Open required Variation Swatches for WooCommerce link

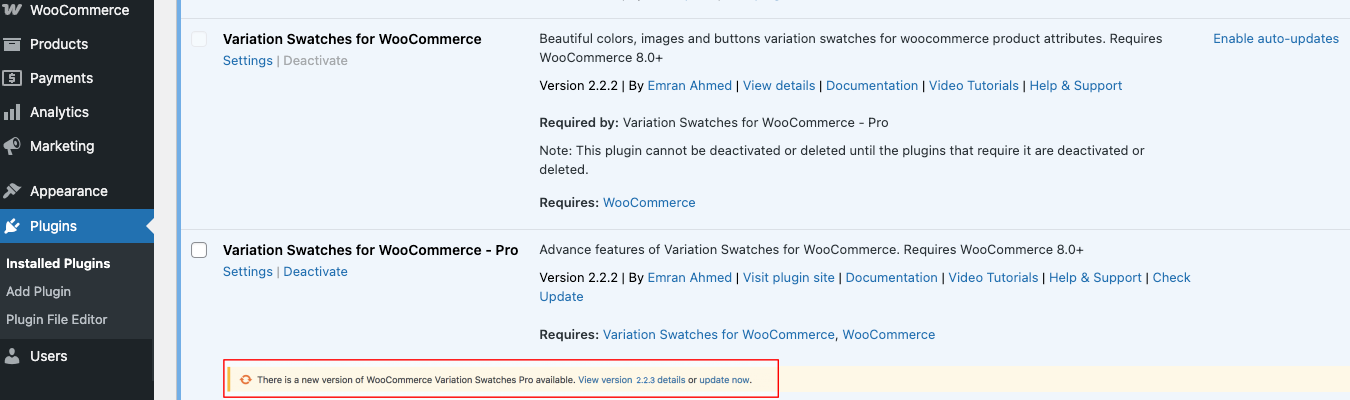coord(719,335)
